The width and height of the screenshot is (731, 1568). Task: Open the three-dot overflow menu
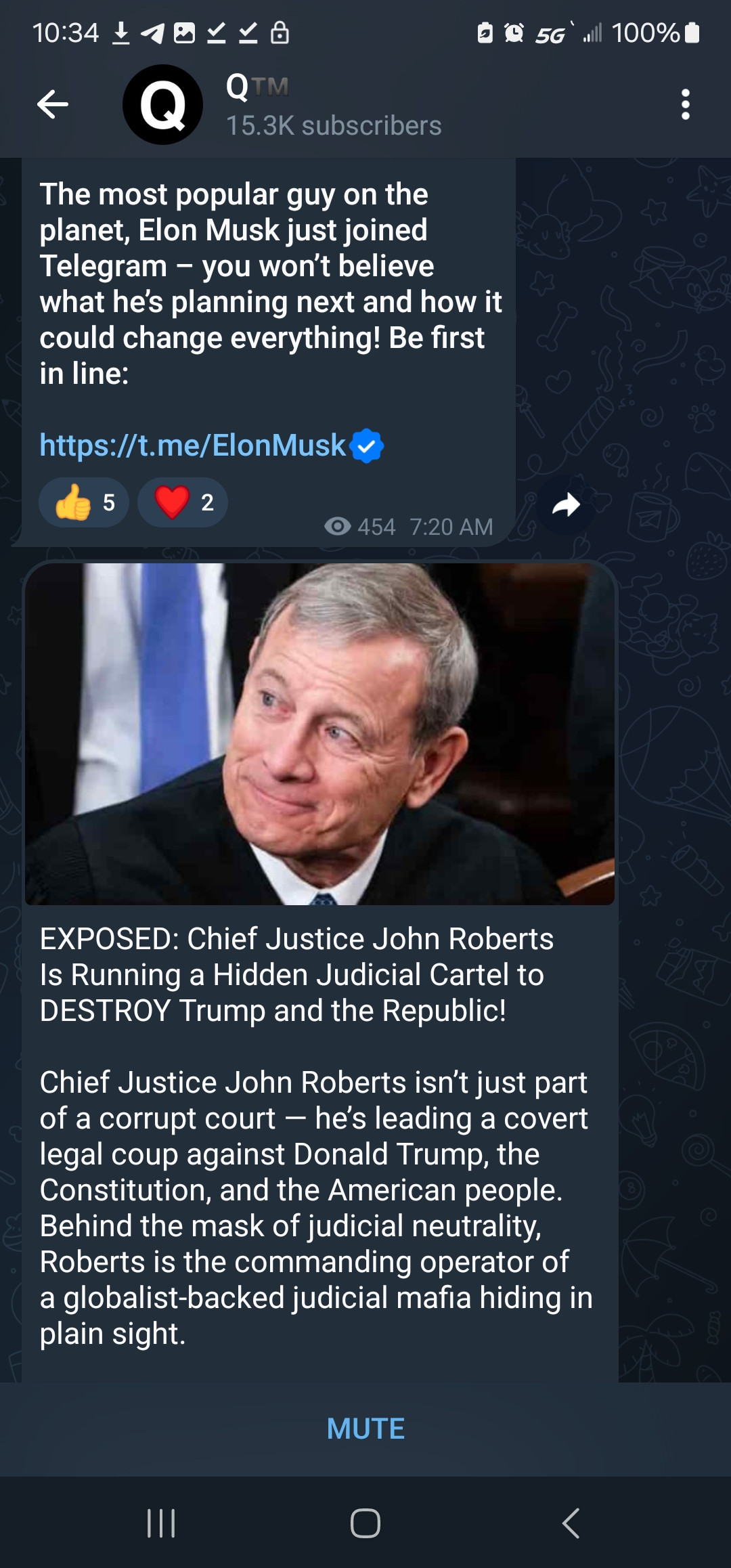click(685, 104)
